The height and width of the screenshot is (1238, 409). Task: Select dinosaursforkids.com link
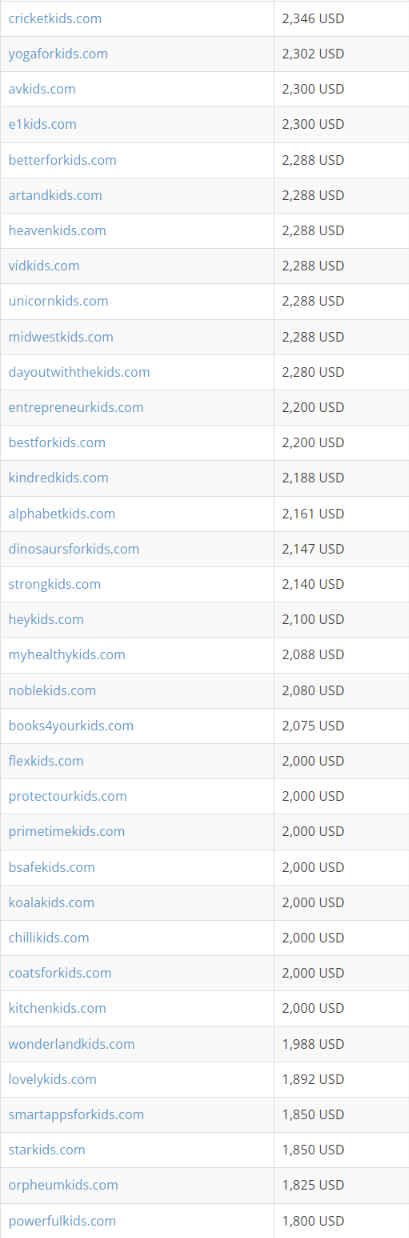(x=74, y=549)
